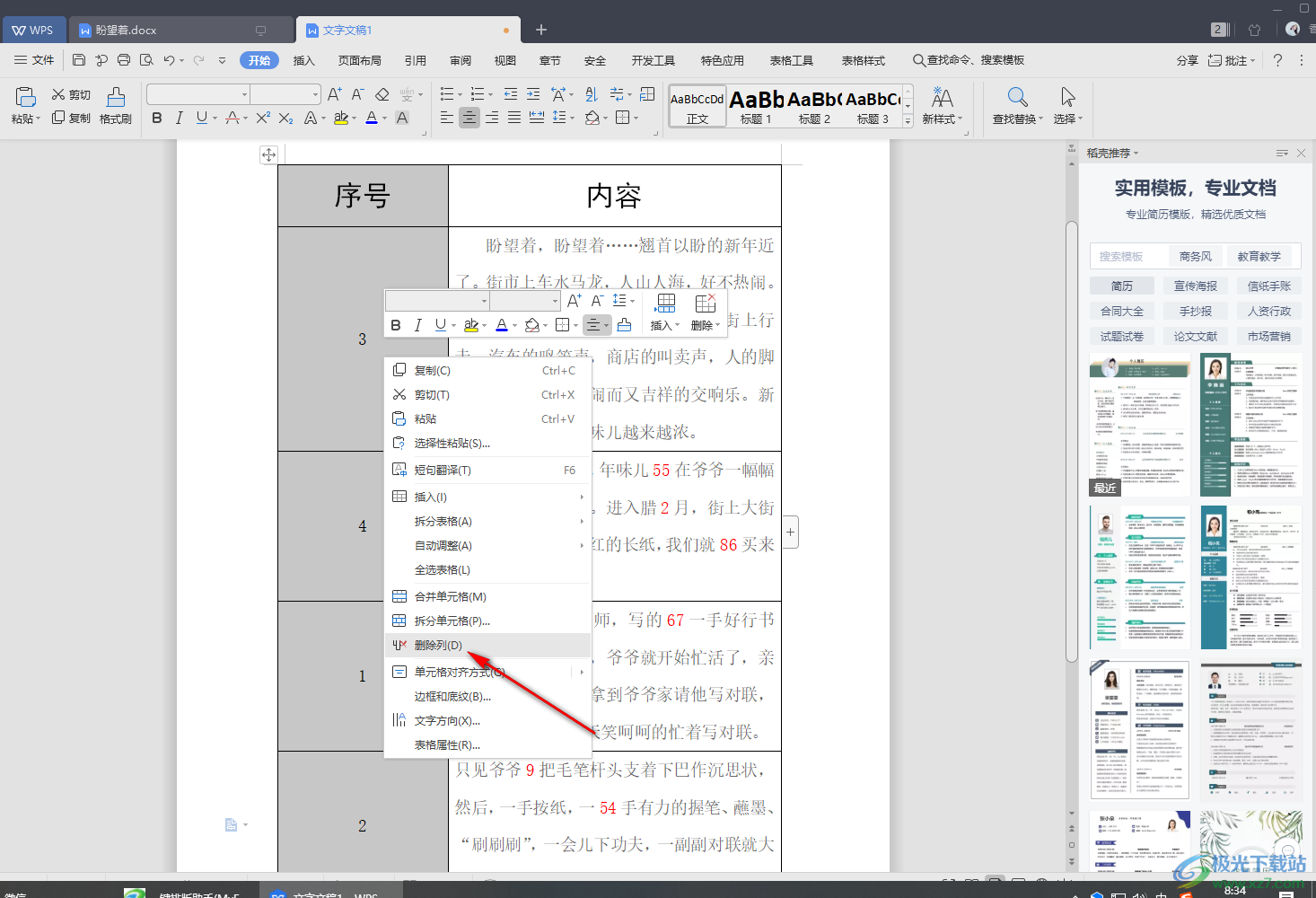This screenshot has width=1316, height=898.
Task: Click the superscript X² icon in ribbon
Action: (263, 118)
